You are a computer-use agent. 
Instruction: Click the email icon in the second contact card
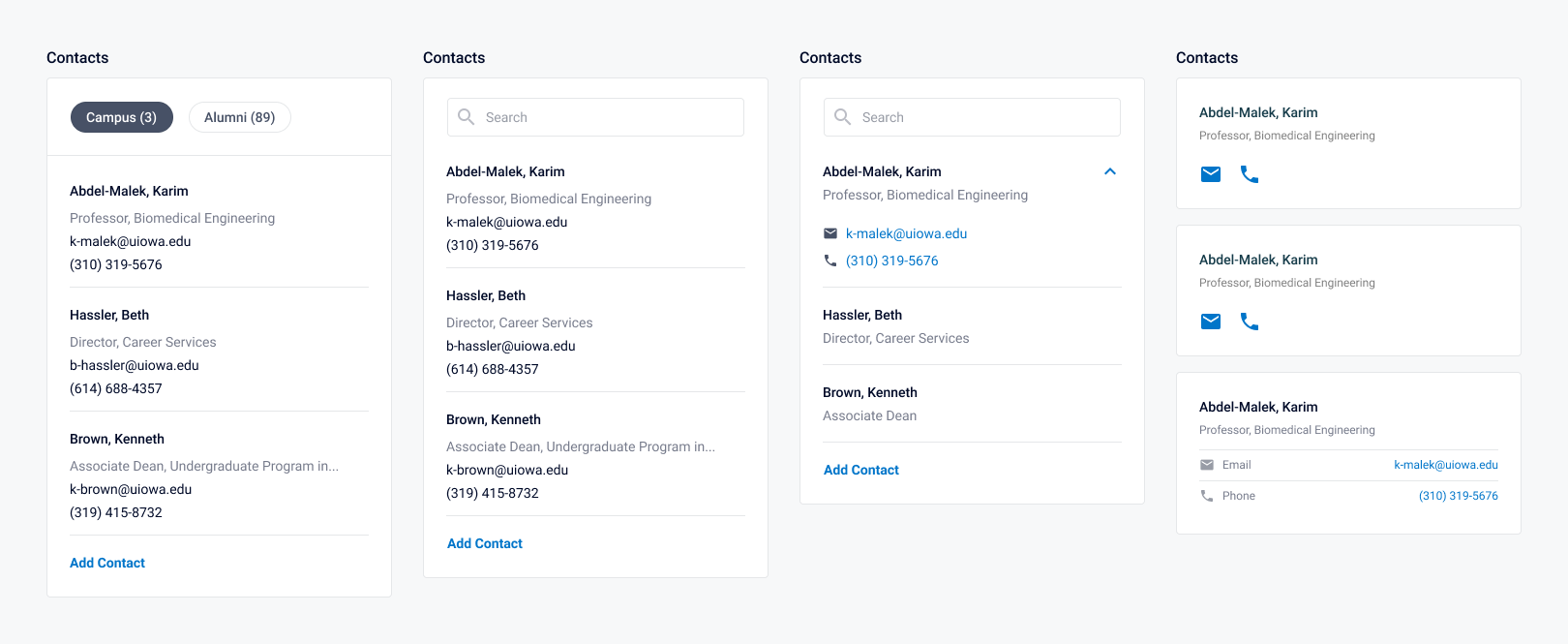pos(1210,322)
